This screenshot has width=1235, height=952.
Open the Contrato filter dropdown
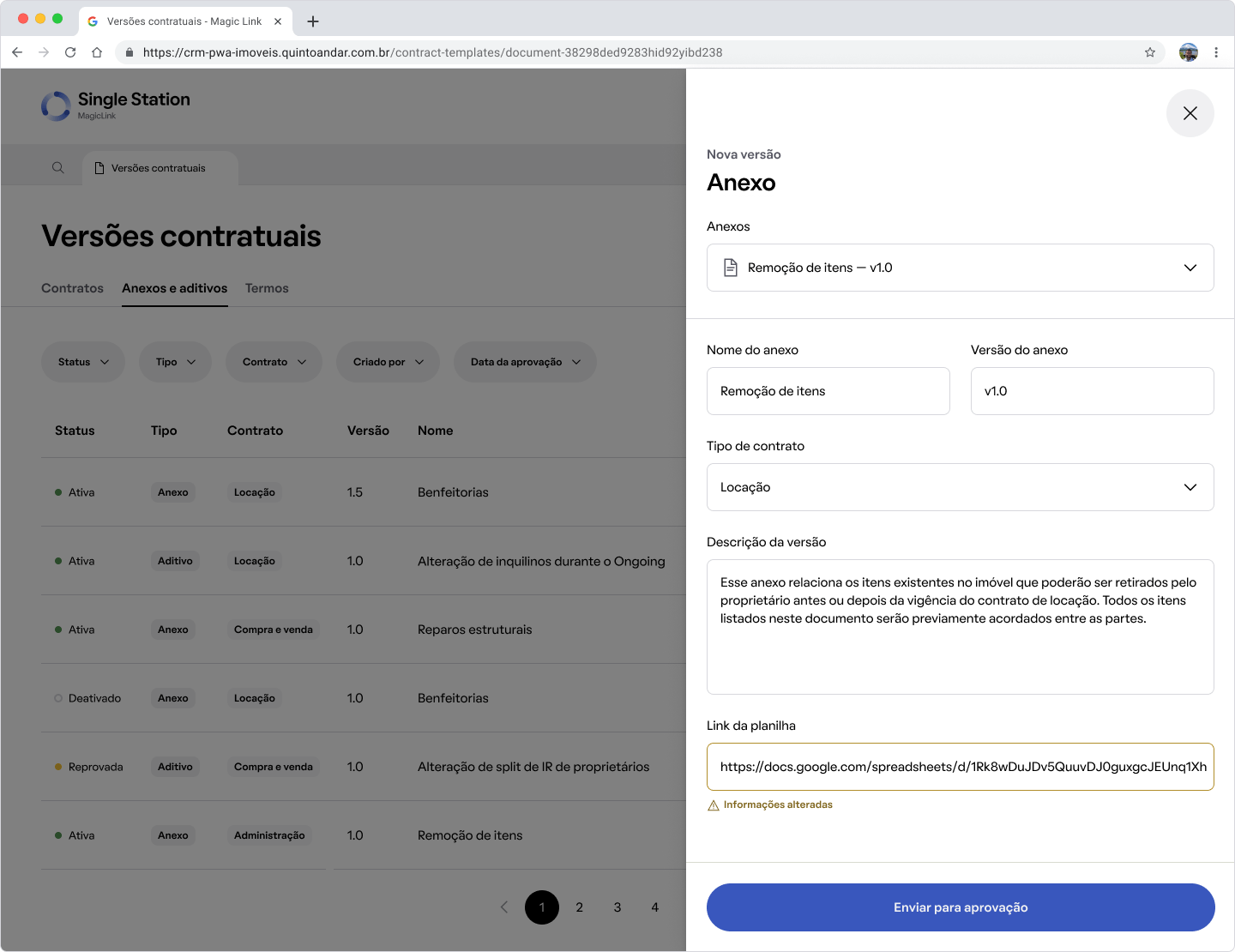coord(274,362)
